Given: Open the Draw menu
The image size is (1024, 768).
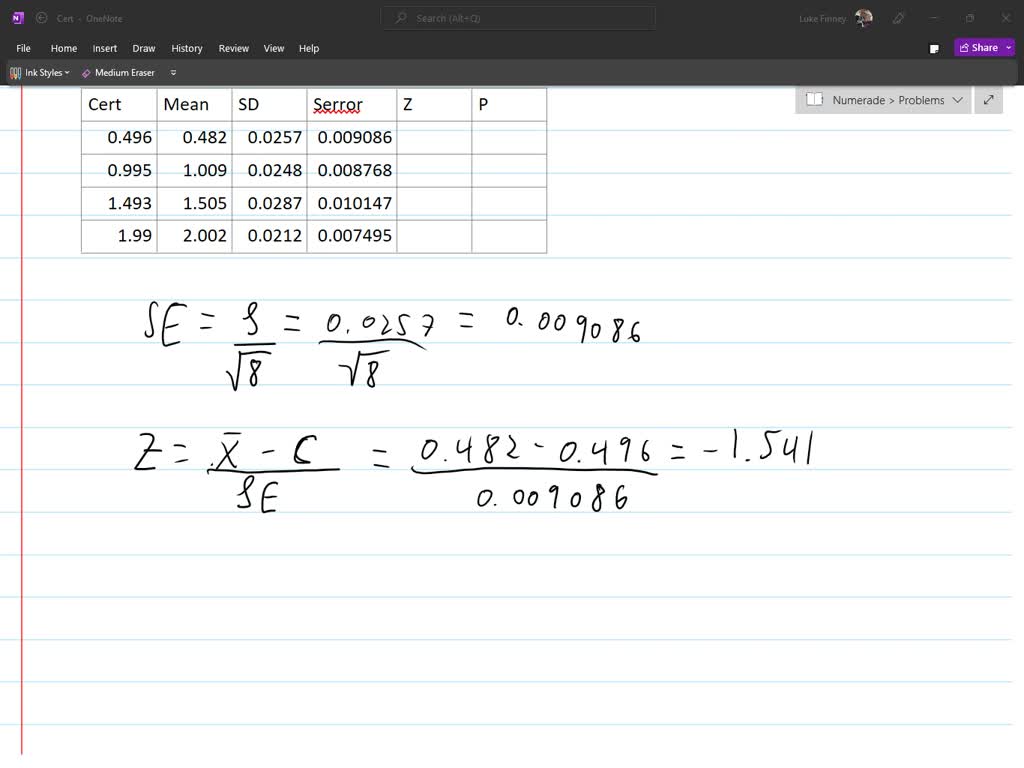Looking at the screenshot, I should point(143,48).
